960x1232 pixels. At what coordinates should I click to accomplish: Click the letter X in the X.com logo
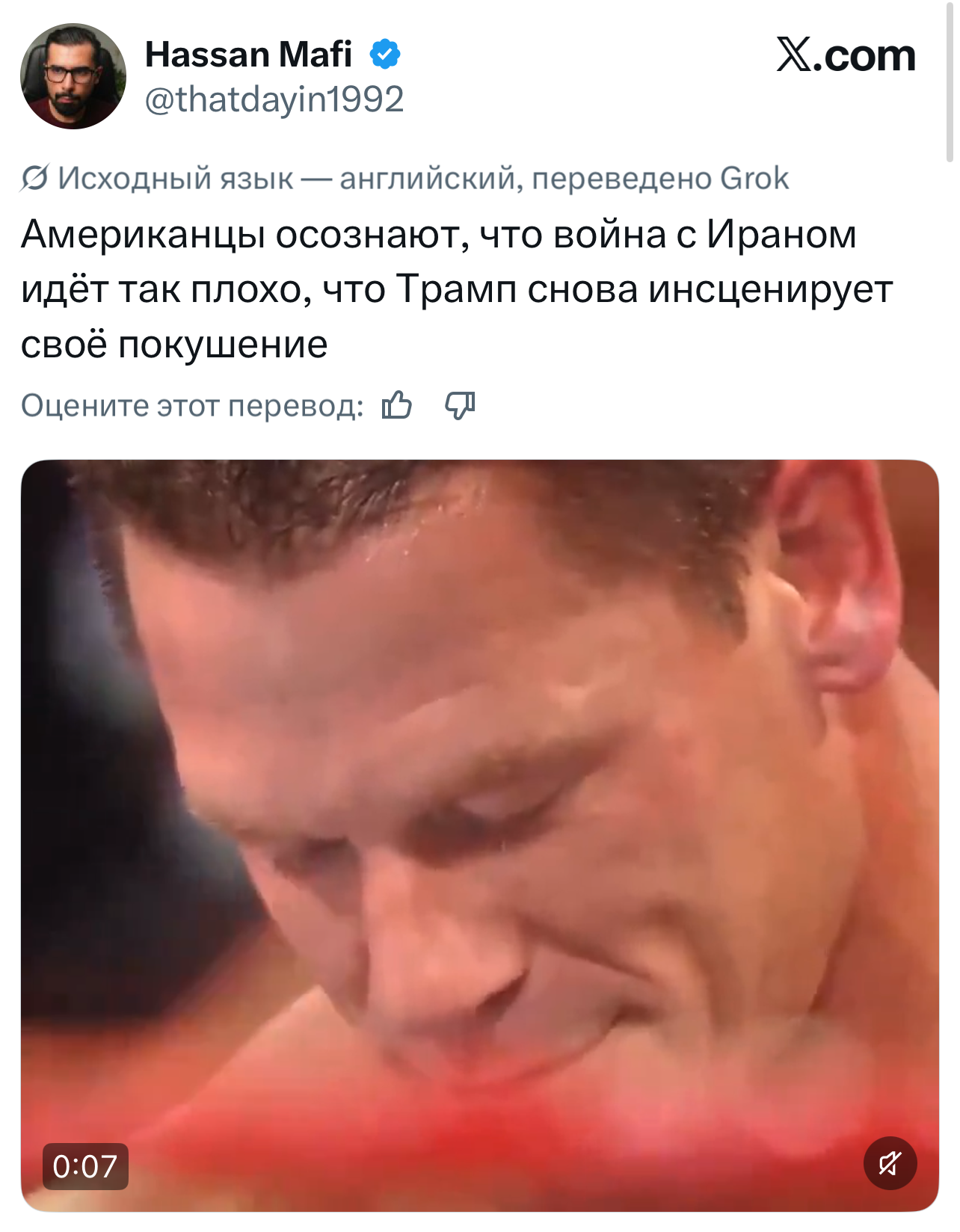click(793, 55)
